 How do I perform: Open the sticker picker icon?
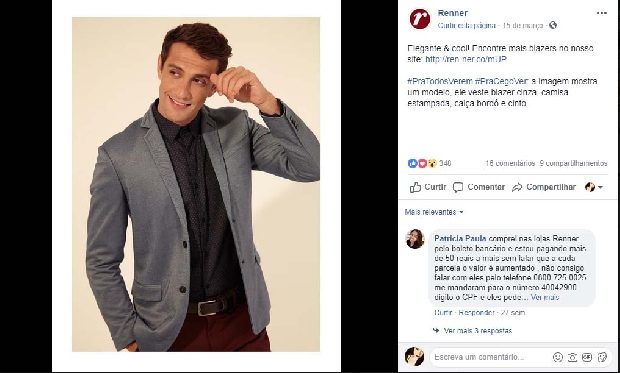[x=602, y=357]
